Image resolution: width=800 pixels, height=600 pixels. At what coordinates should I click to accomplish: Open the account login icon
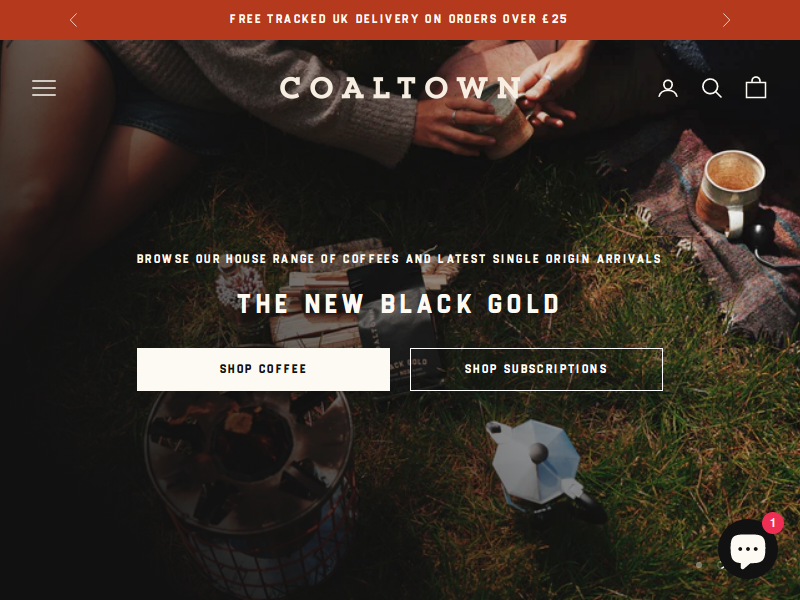(668, 88)
